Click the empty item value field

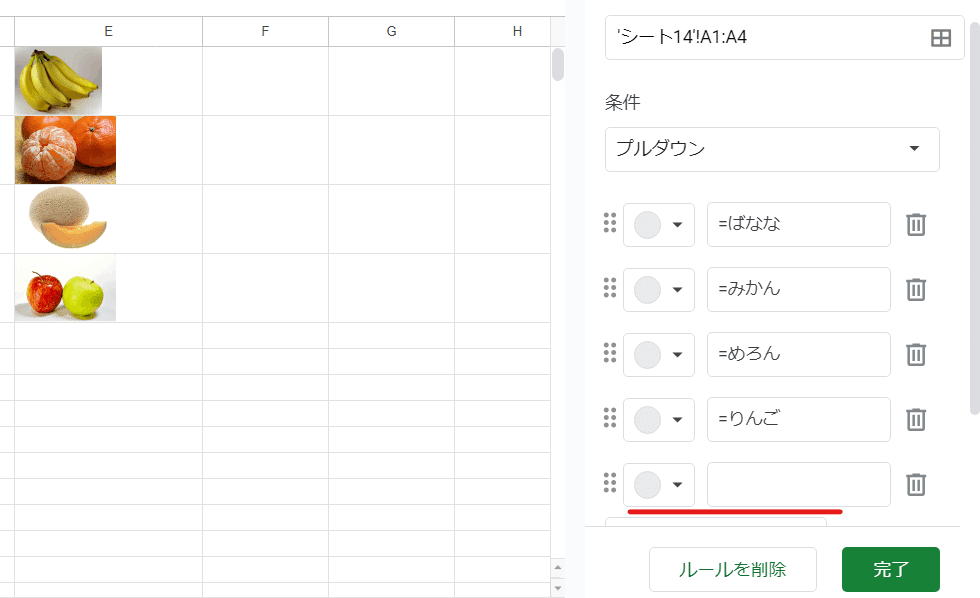coord(799,484)
